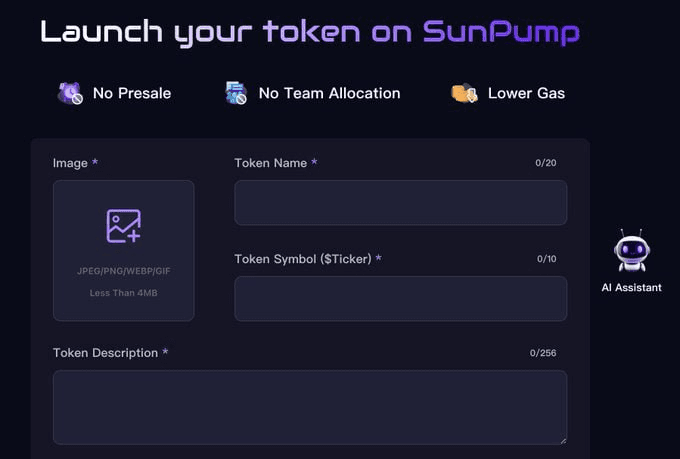Click the JPEG/PNG/WEBP/GIF format hint text
This screenshot has height=459, width=680.
point(124,271)
